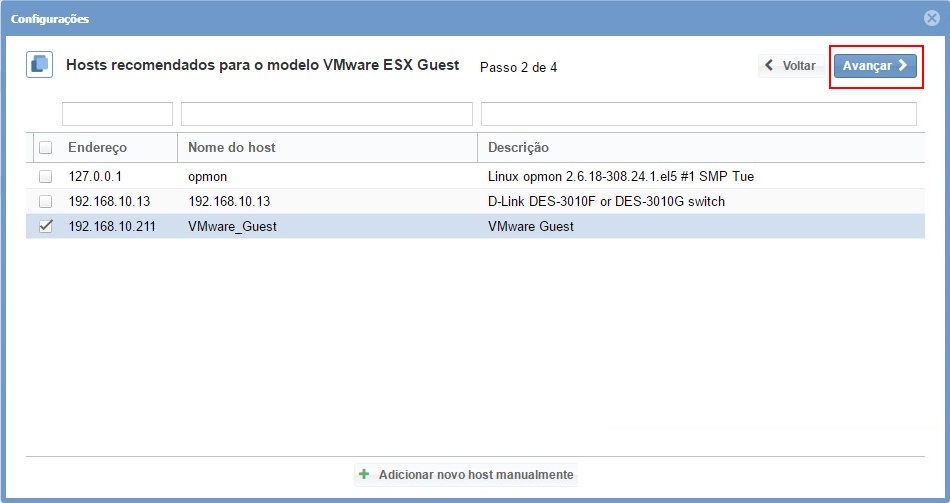Click the Passo 2 de 4 step indicator
Image resolution: width=950 pixels, height=503 pixels.
tap(518, 67)
